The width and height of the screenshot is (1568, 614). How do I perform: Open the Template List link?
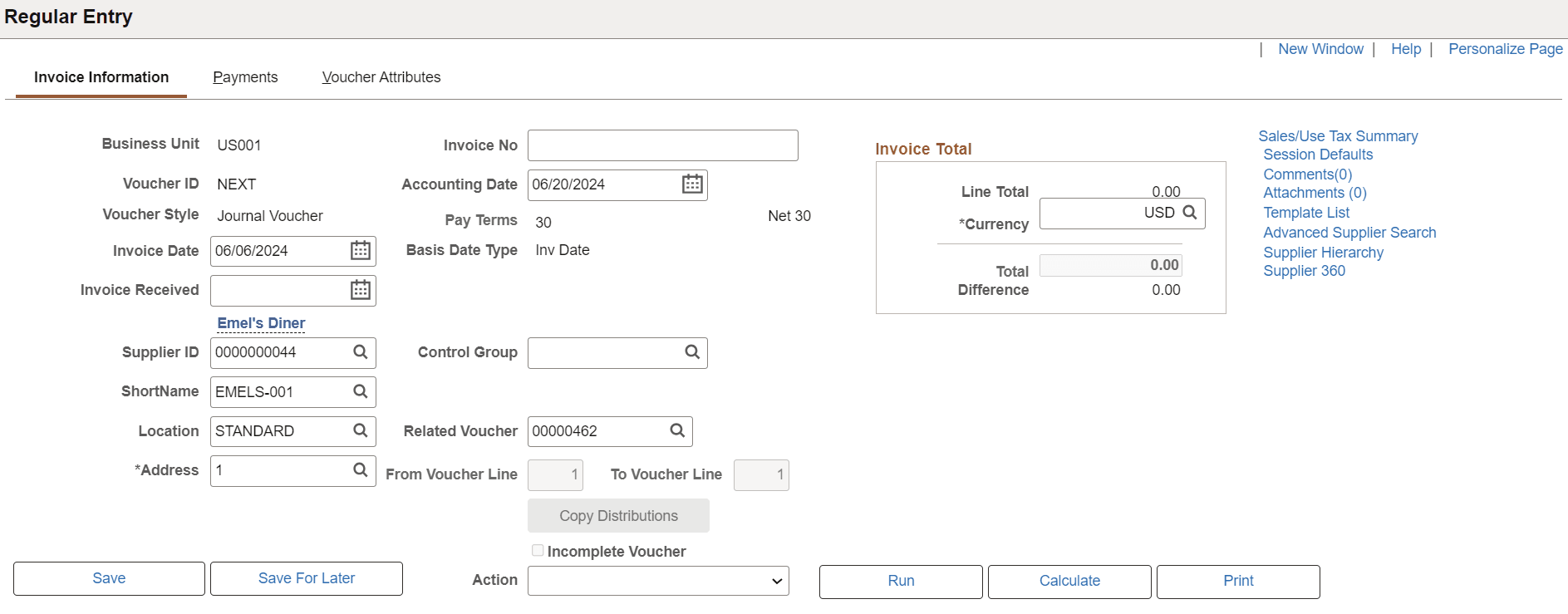[1306, 213]
